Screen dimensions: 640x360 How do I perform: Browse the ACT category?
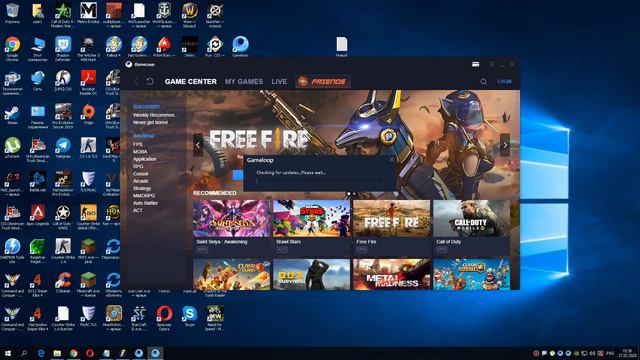click(x=138, y=210)
